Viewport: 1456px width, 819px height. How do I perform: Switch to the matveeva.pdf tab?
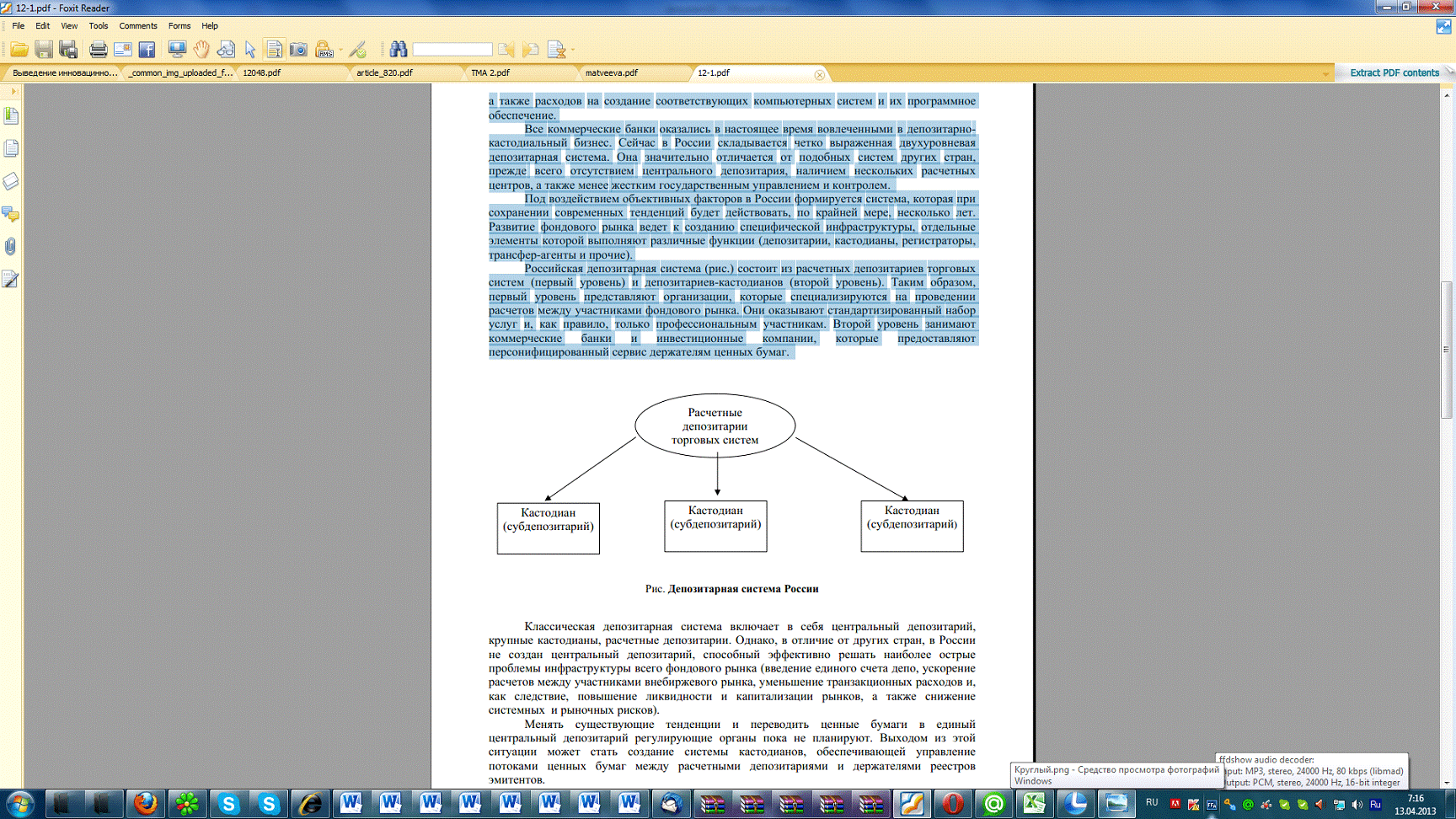612,73
